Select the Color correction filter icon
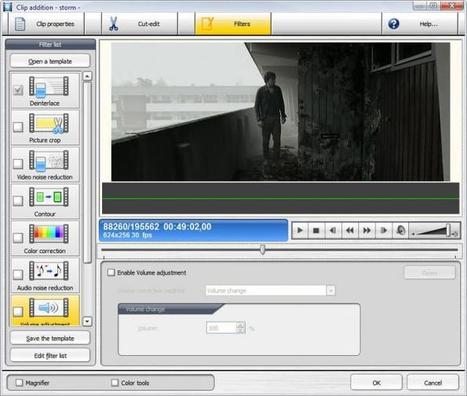Screen dimensions: 467x396 click(x=49, y=234)
